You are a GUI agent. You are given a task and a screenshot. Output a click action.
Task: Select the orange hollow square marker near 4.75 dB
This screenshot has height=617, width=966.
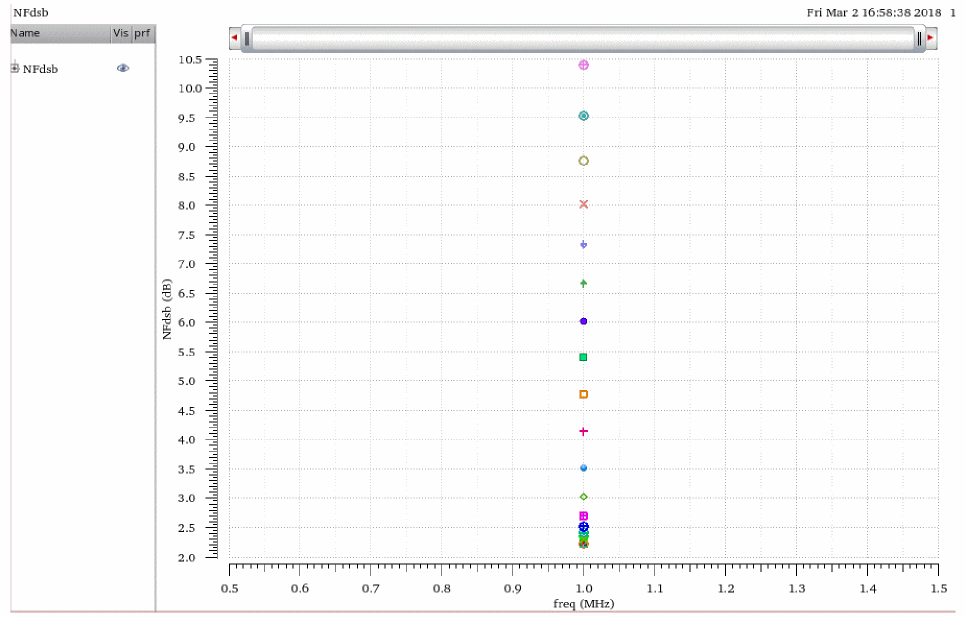point(583,394)
